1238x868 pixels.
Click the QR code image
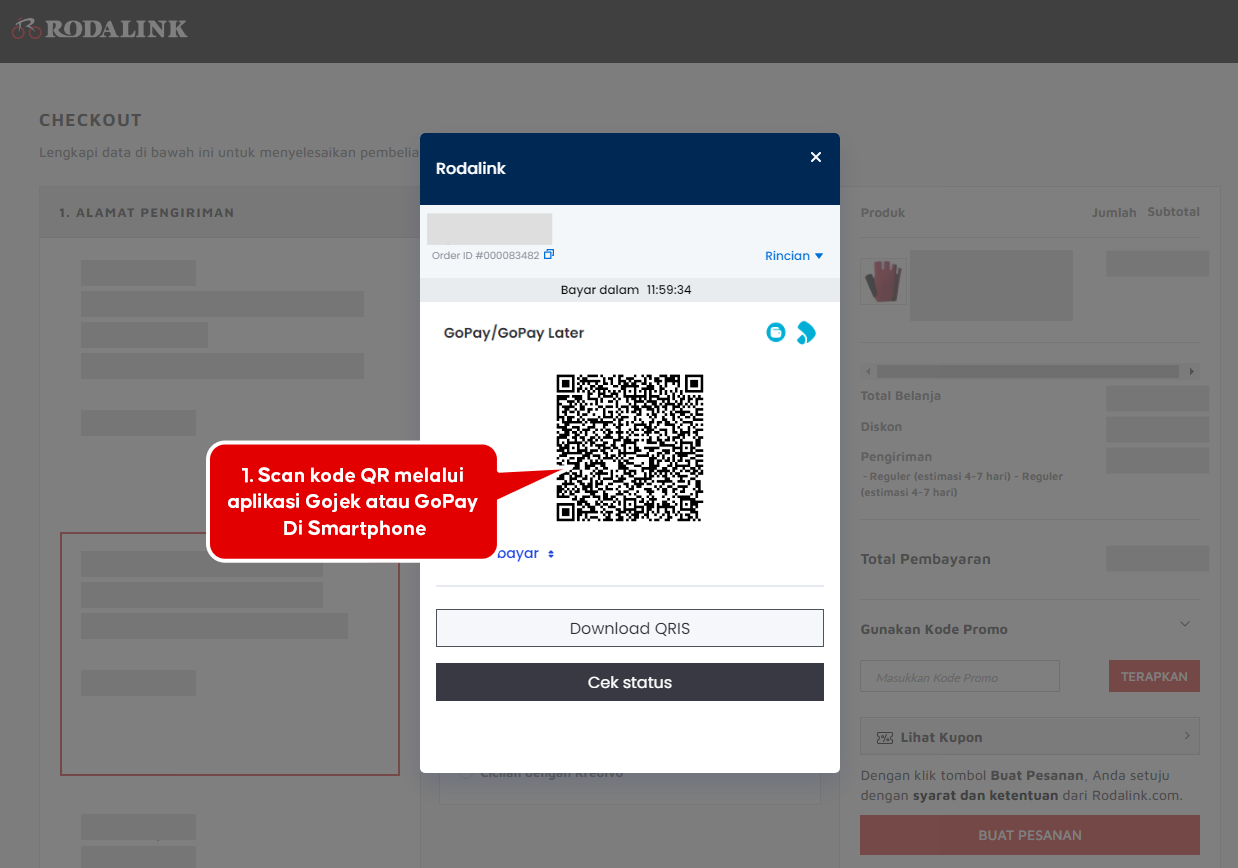pos(630,448)
